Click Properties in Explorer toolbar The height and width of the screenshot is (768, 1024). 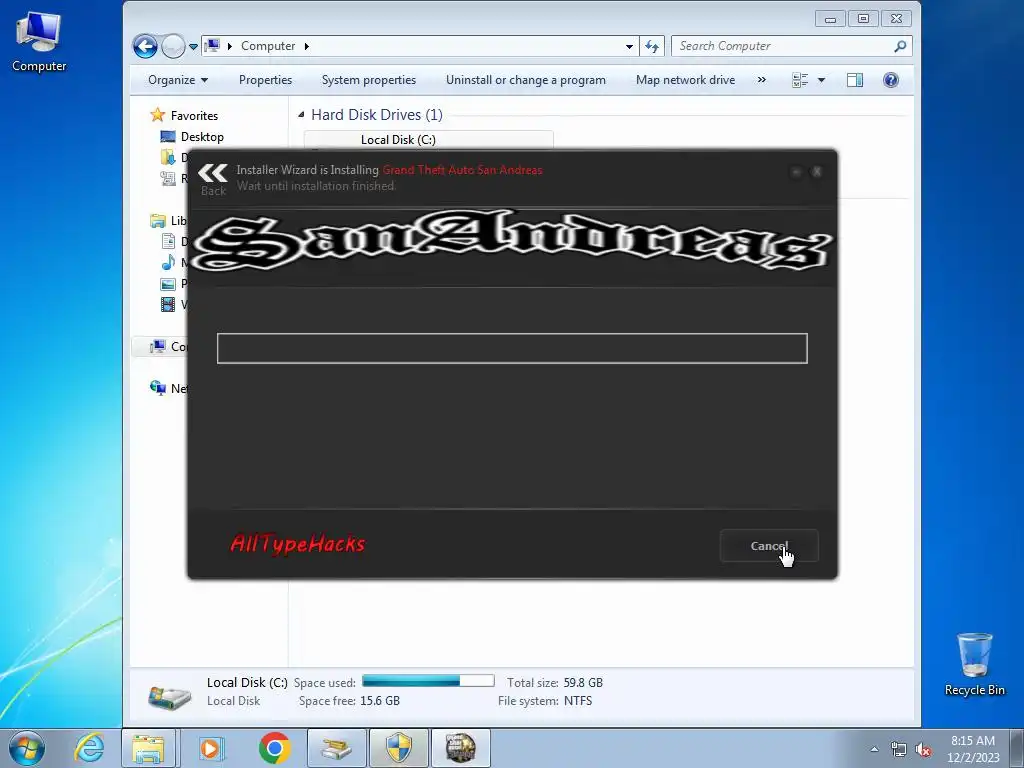[265, 80]
